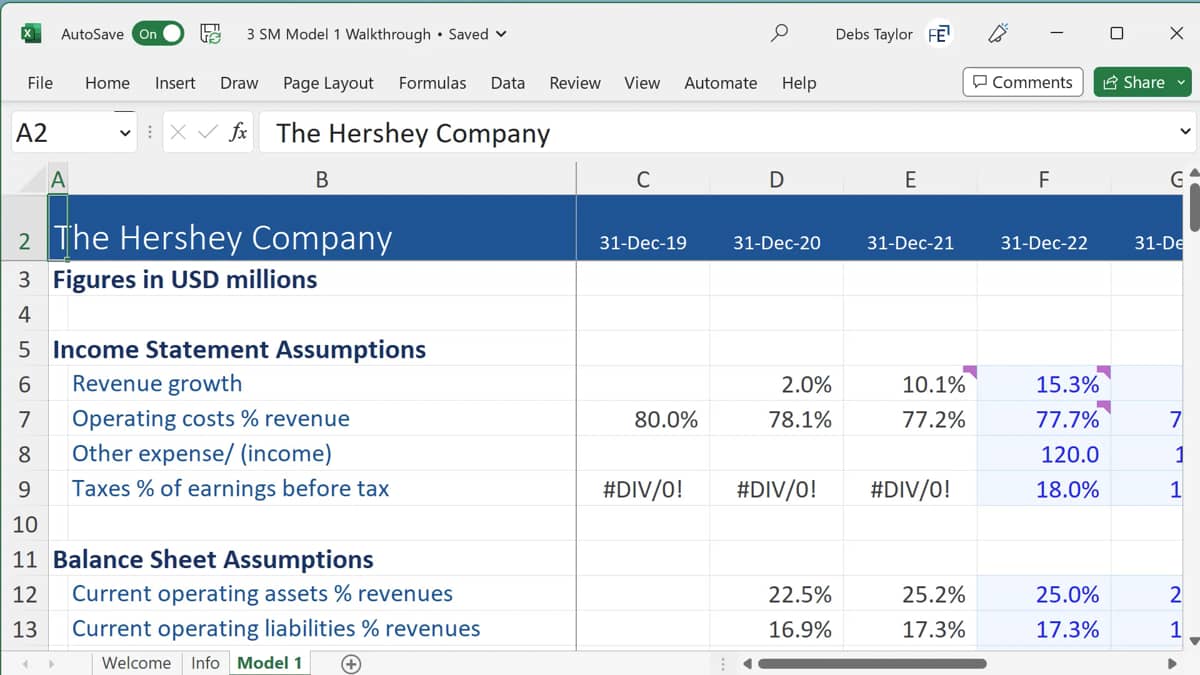Viewport: 1200px width, 675px height.
Task: Open the Help tab
Action: point(799,83)
